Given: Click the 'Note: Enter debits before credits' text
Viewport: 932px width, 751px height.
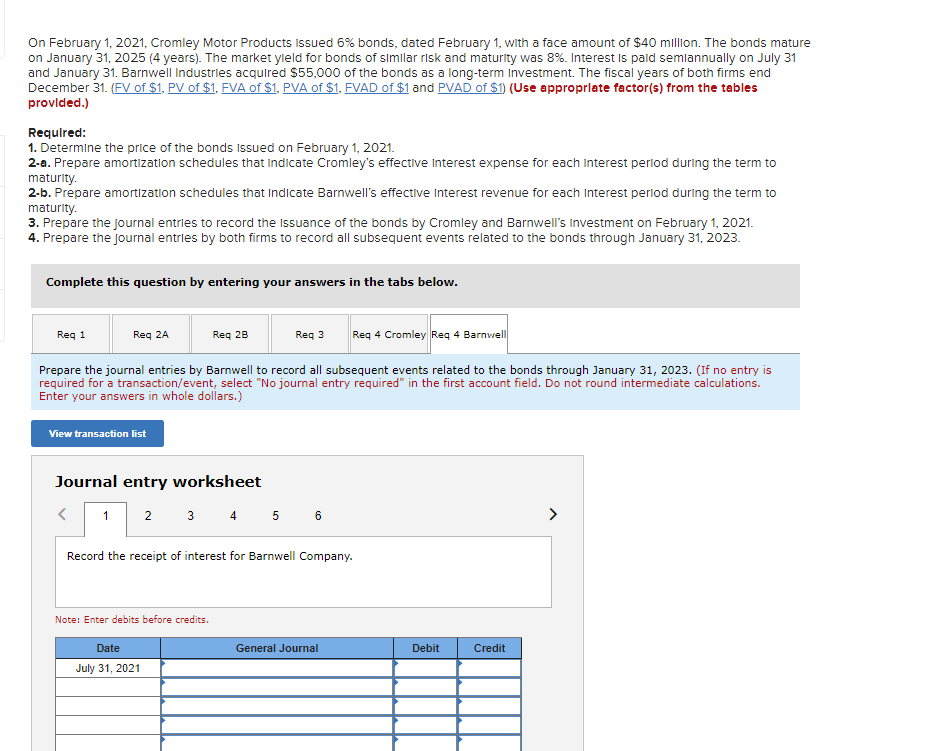Looking at the screenshot, I should point(132,620).
